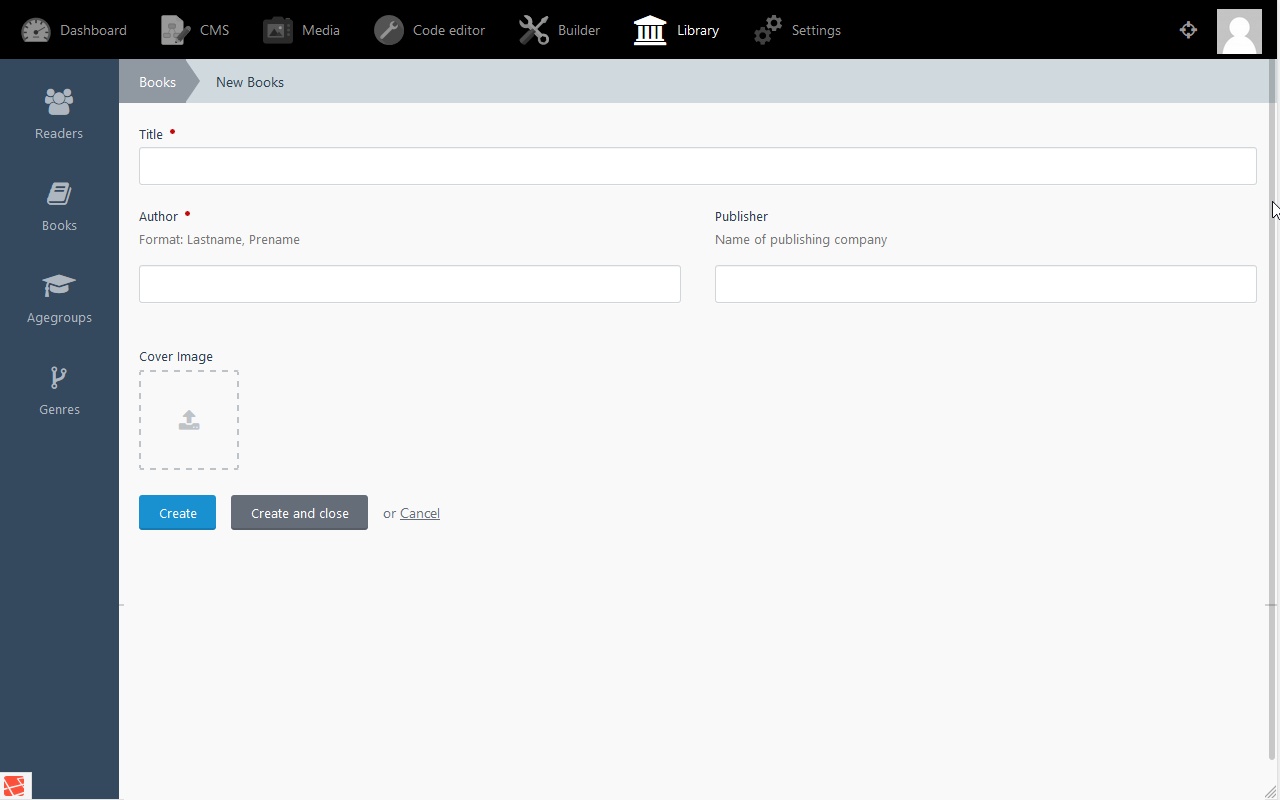Click the Publisher input field
The height and width of the screenshot is (800, 1280).
(985, 284)
